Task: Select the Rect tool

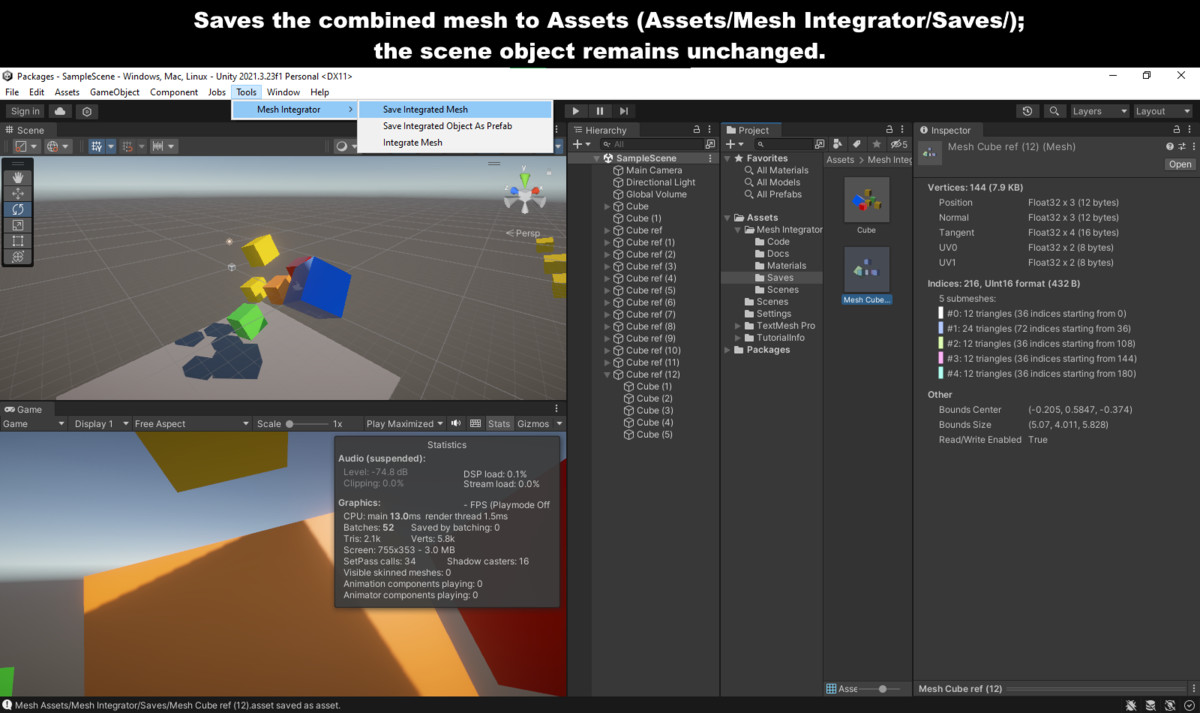Action: point(18,241)
